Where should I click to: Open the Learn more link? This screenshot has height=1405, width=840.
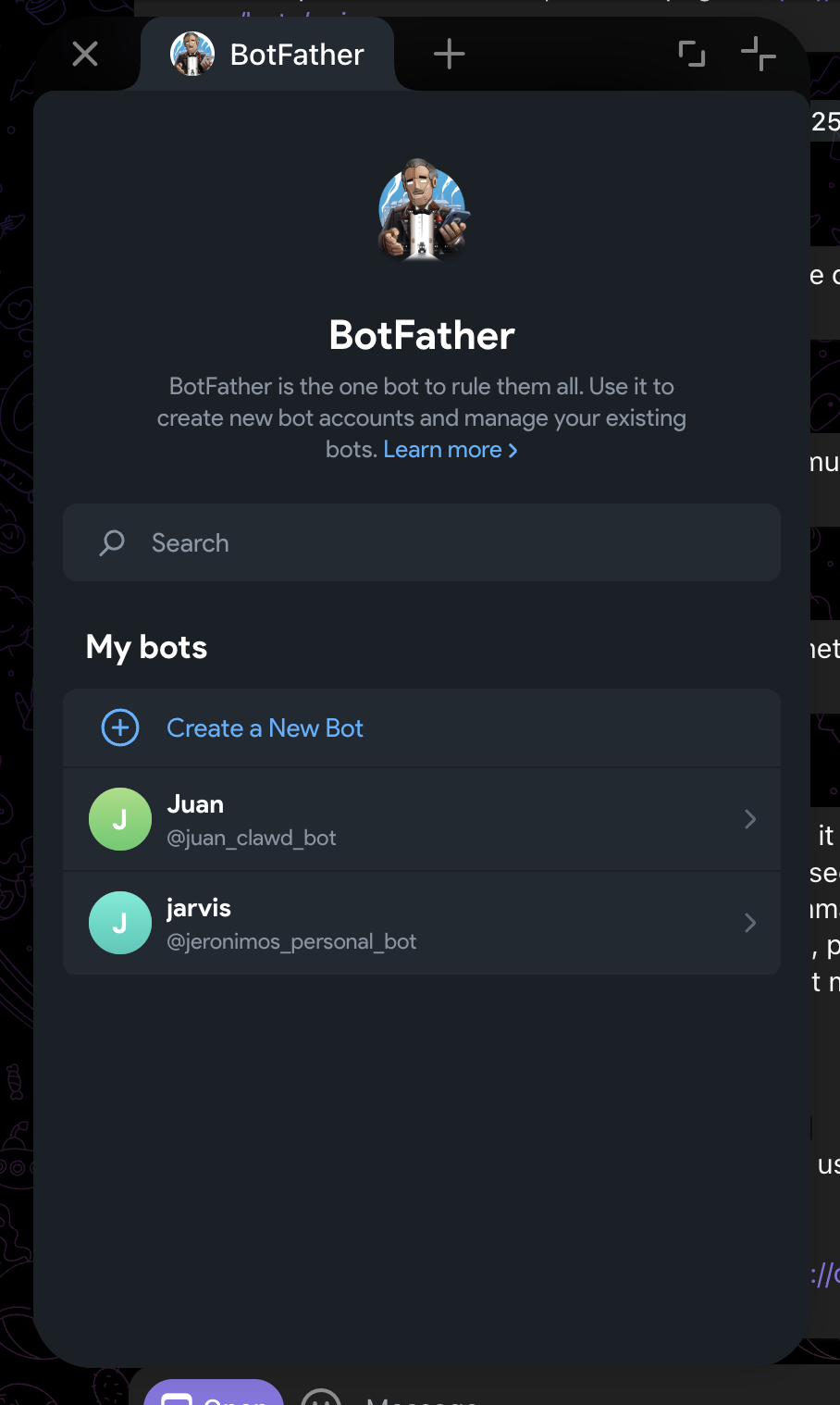[442, 449]
